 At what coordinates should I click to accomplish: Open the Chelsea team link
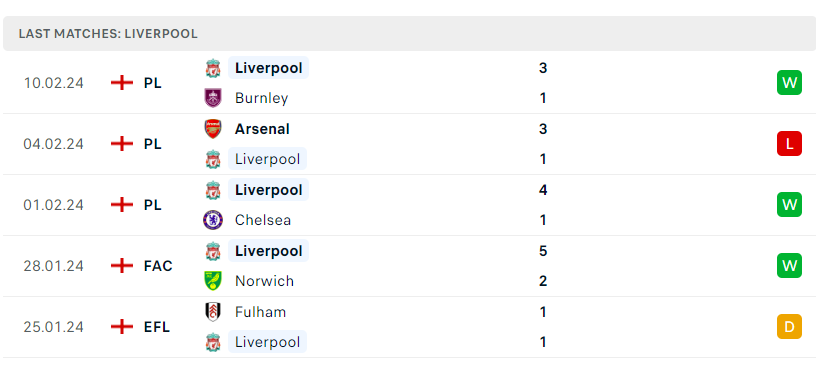263,220
